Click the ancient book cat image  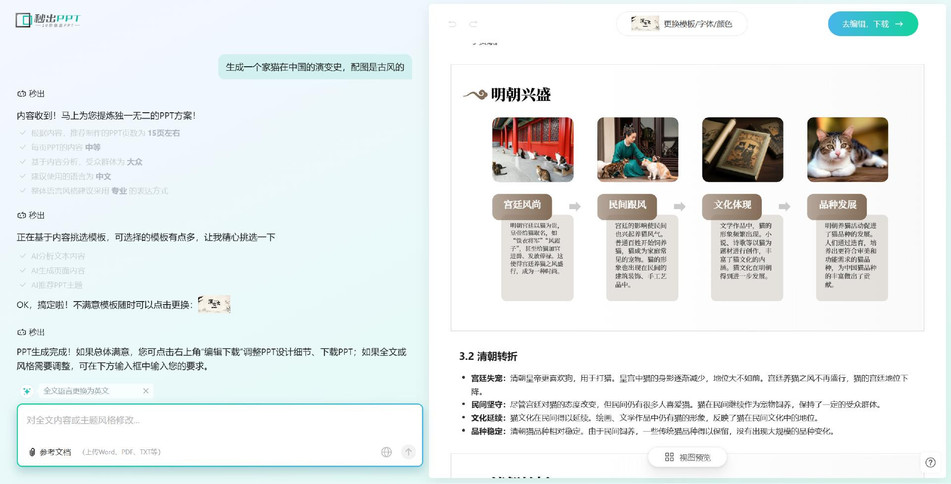coord(742,150)
